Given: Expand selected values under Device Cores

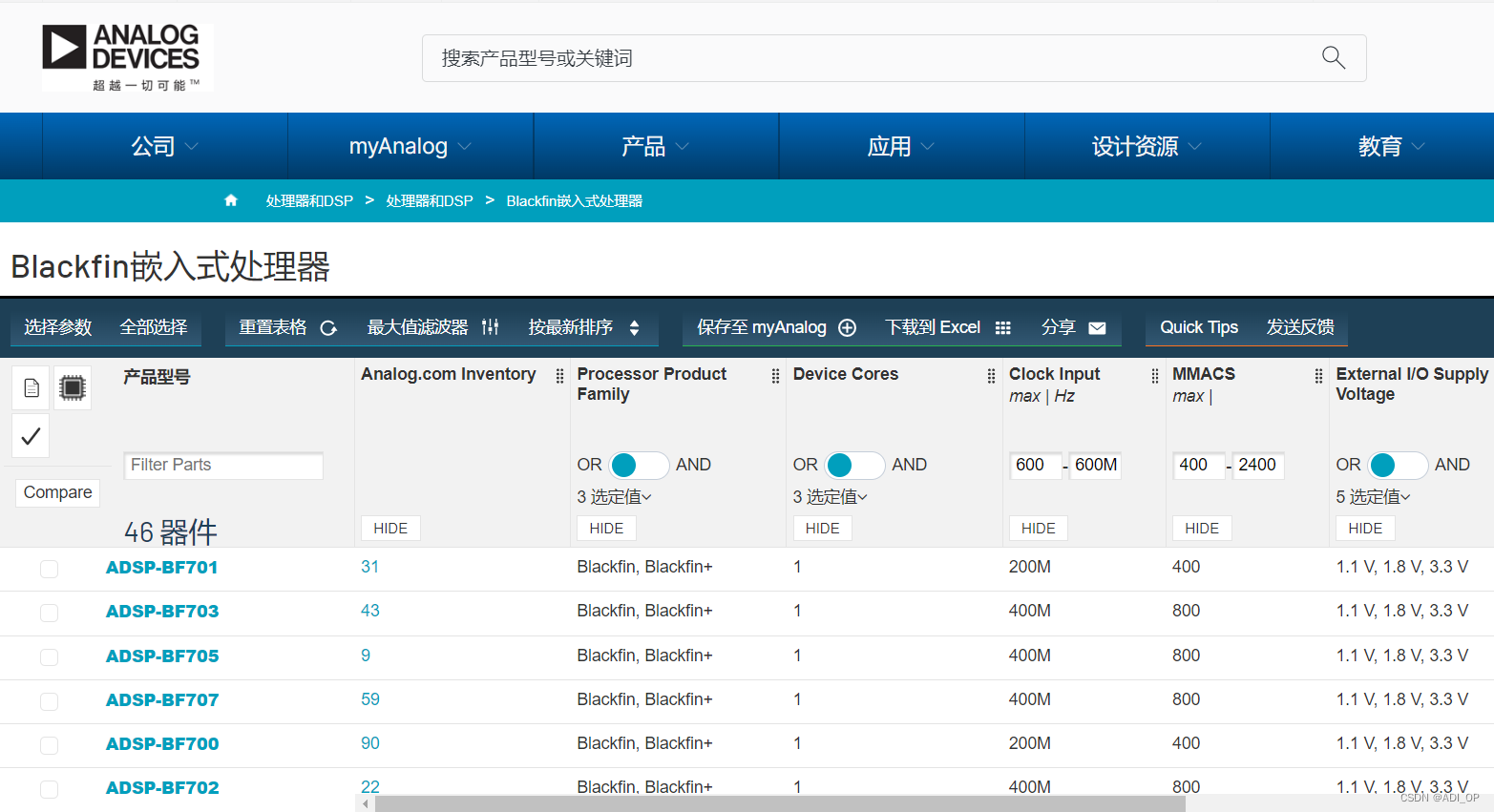Looking at the screenshot, I should [830, 497].
